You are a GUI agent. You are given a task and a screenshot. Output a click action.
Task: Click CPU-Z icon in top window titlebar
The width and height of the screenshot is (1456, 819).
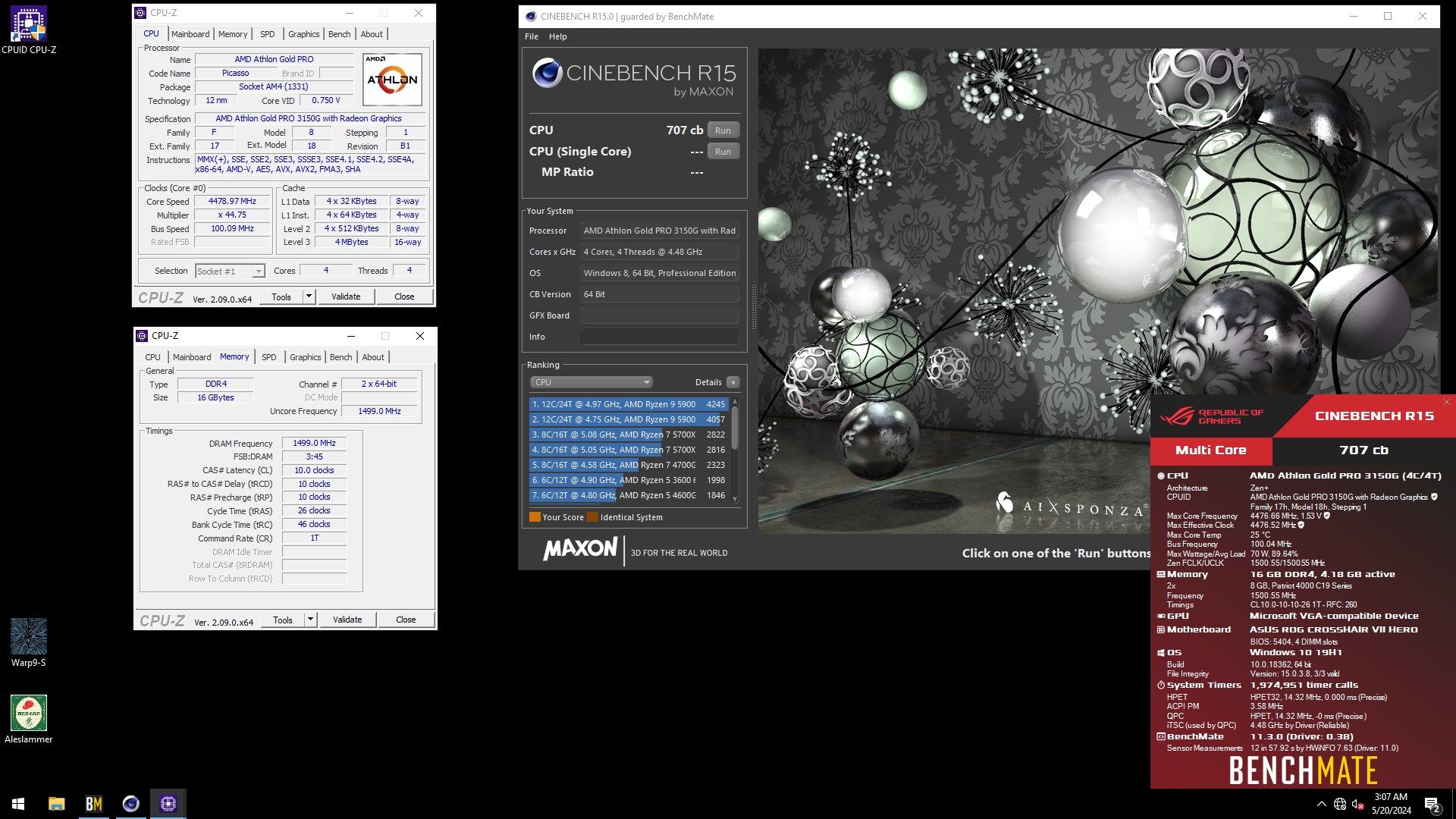click(x=140, y=13)
